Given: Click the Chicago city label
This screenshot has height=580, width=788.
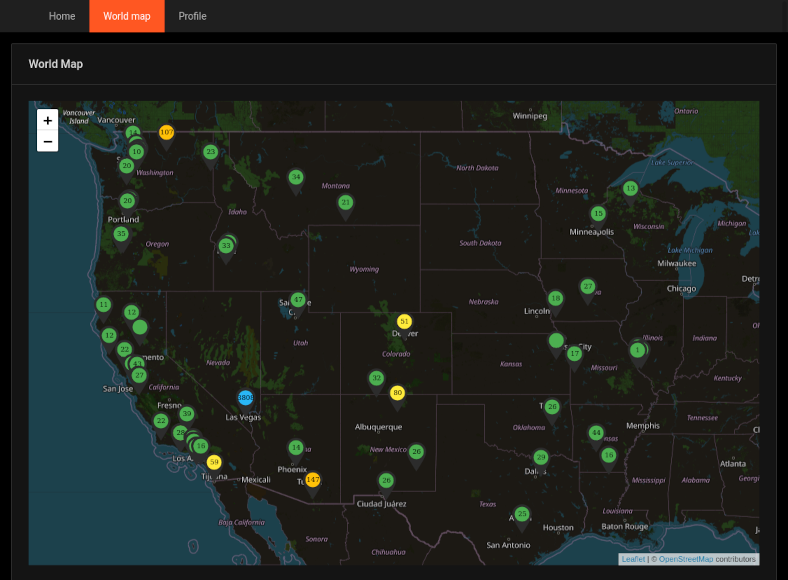Looking at the screenshot, I should (x=681, y=288).
